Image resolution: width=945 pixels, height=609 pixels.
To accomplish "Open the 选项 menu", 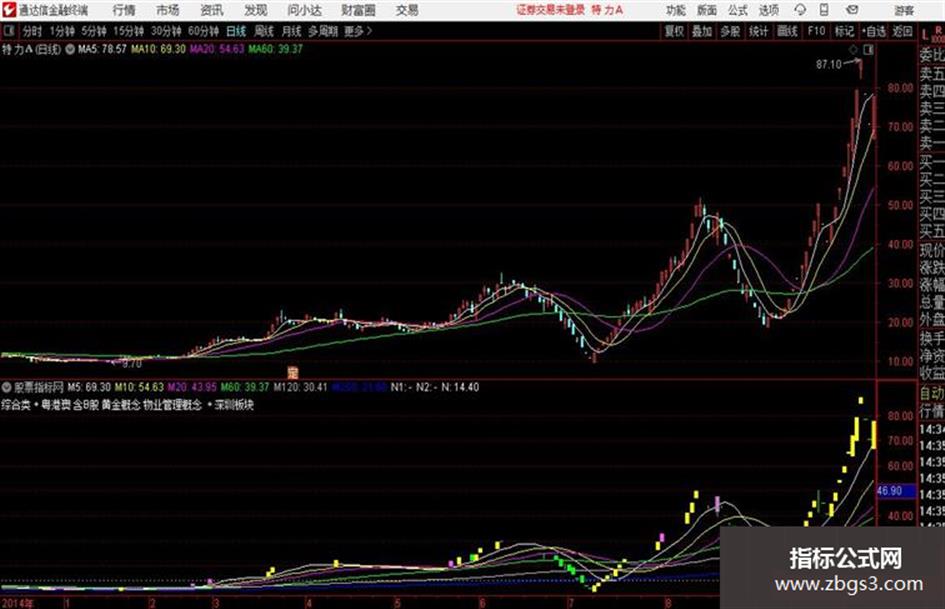I will tap(769, 10).
